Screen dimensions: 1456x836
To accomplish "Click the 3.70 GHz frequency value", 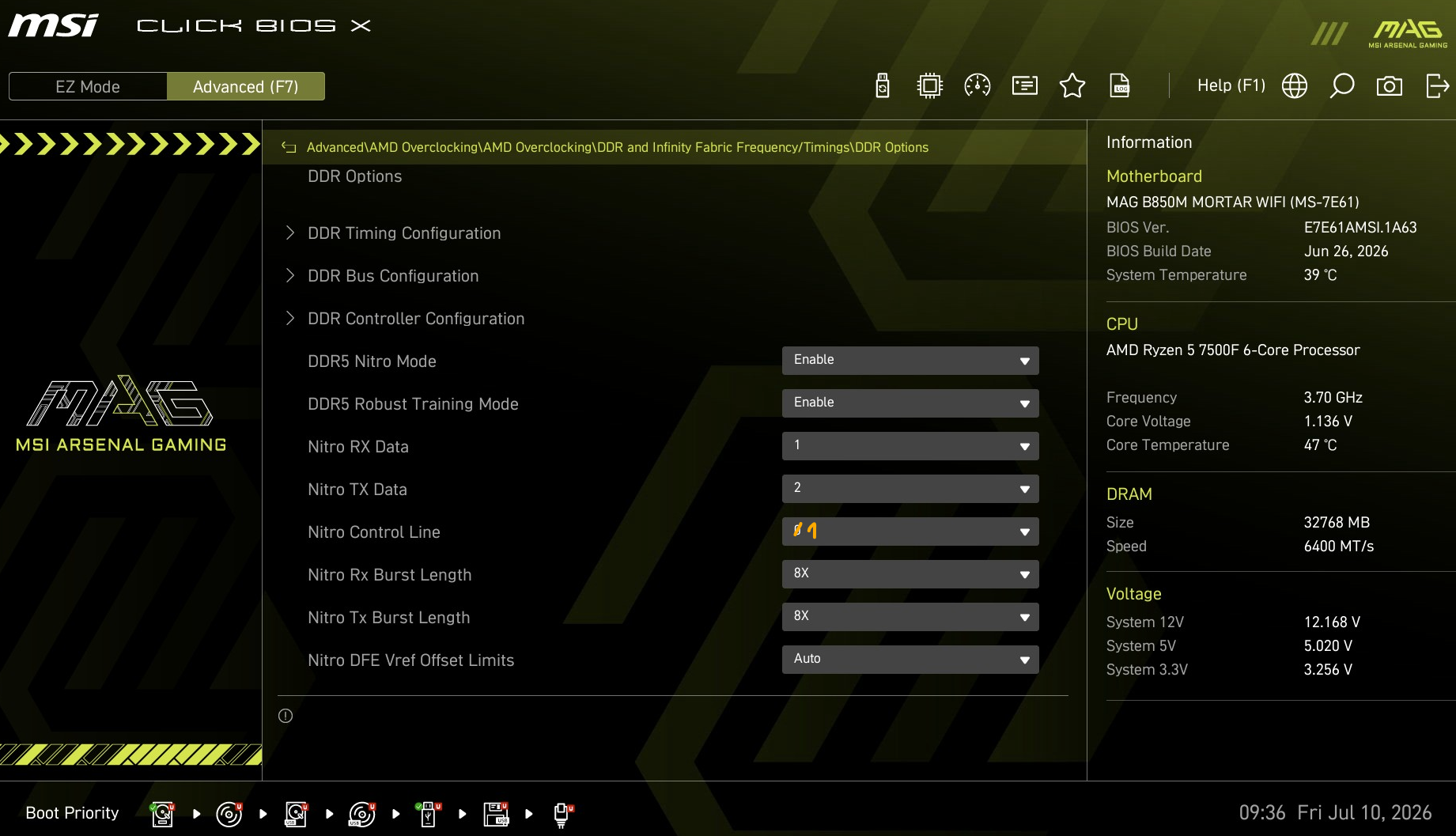I will [x=1333, y=398].
